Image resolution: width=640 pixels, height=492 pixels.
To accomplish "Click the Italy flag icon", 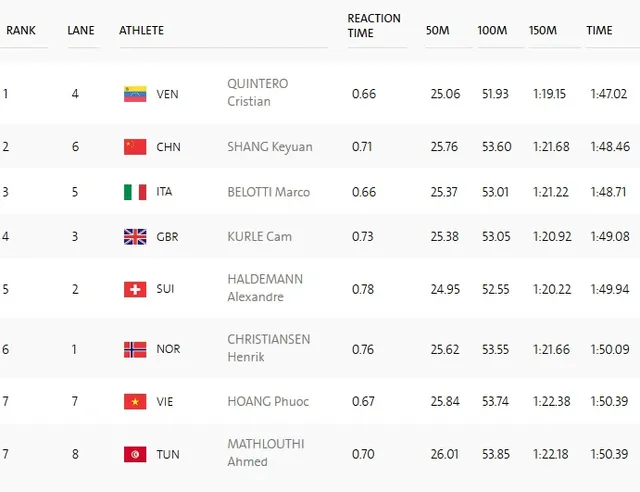I will 135,192.
